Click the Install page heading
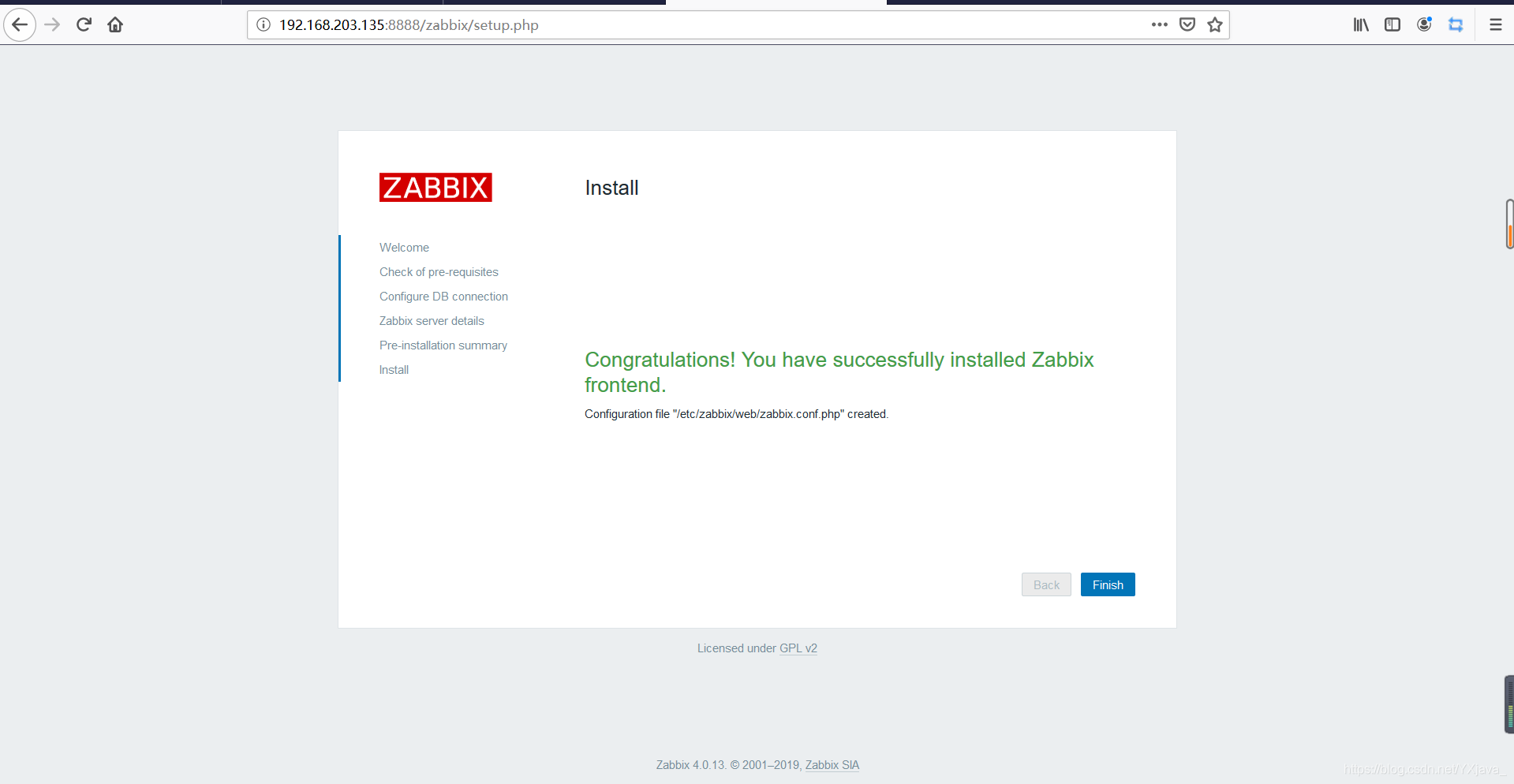Viewport: 1514px width, 784px height. (x=611, y=188)
